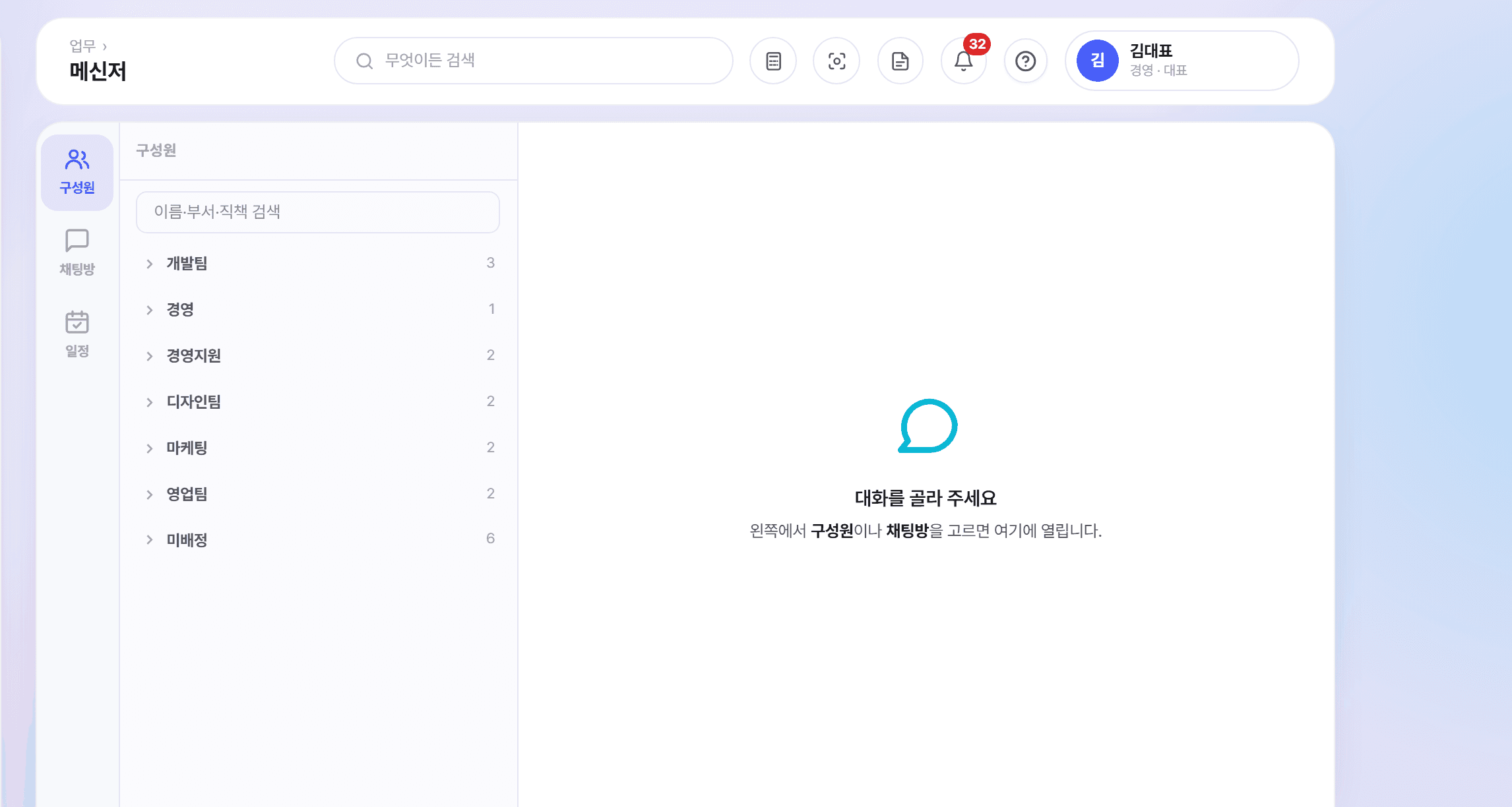Select the 개발팀 row label
Image resolution: width=1512 pixels, height=807 pixels.
tap(187, 263)
